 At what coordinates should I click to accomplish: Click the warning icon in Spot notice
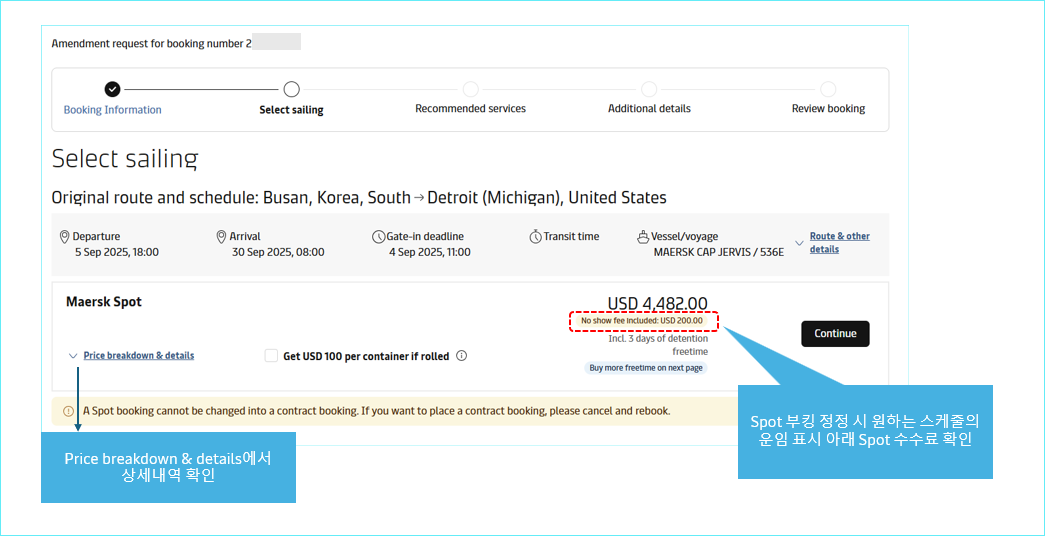68,411
